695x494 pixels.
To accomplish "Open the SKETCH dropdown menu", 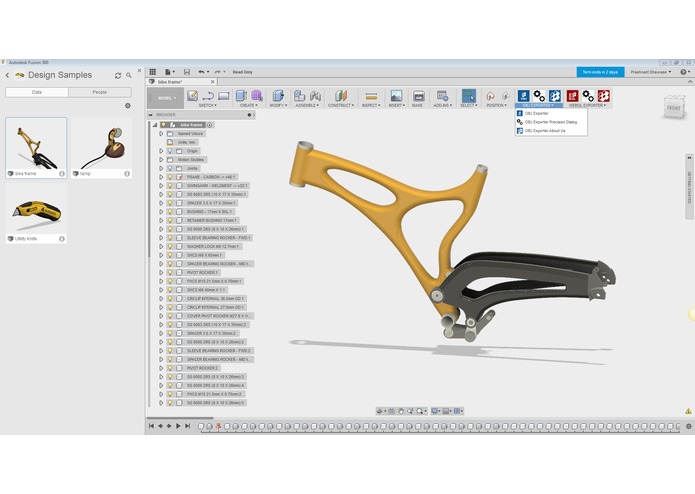I will click(207, 105).
